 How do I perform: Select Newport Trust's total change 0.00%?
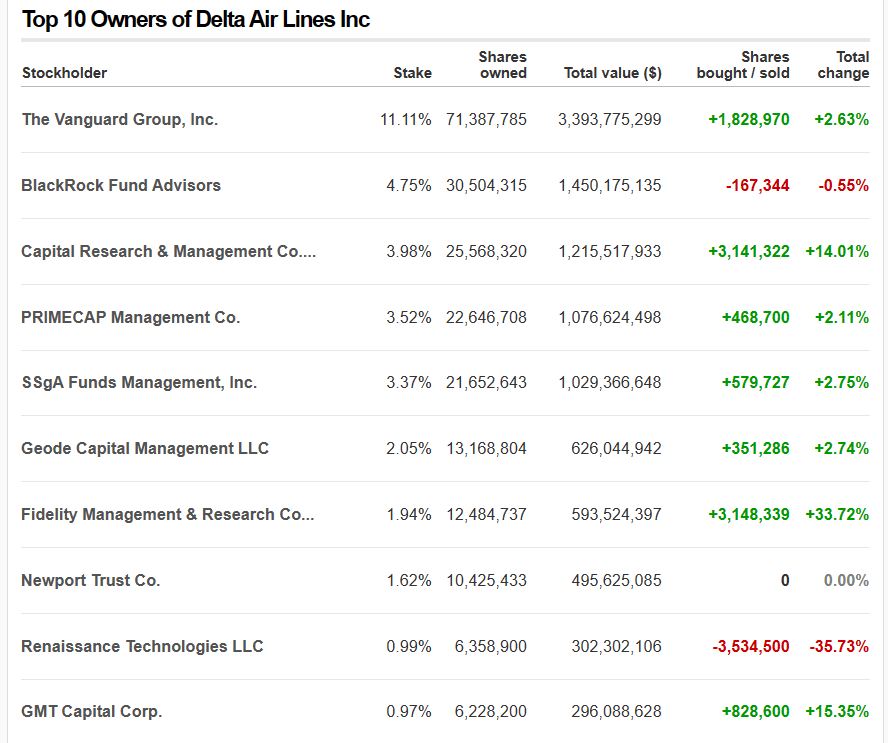tap(846, 580)
